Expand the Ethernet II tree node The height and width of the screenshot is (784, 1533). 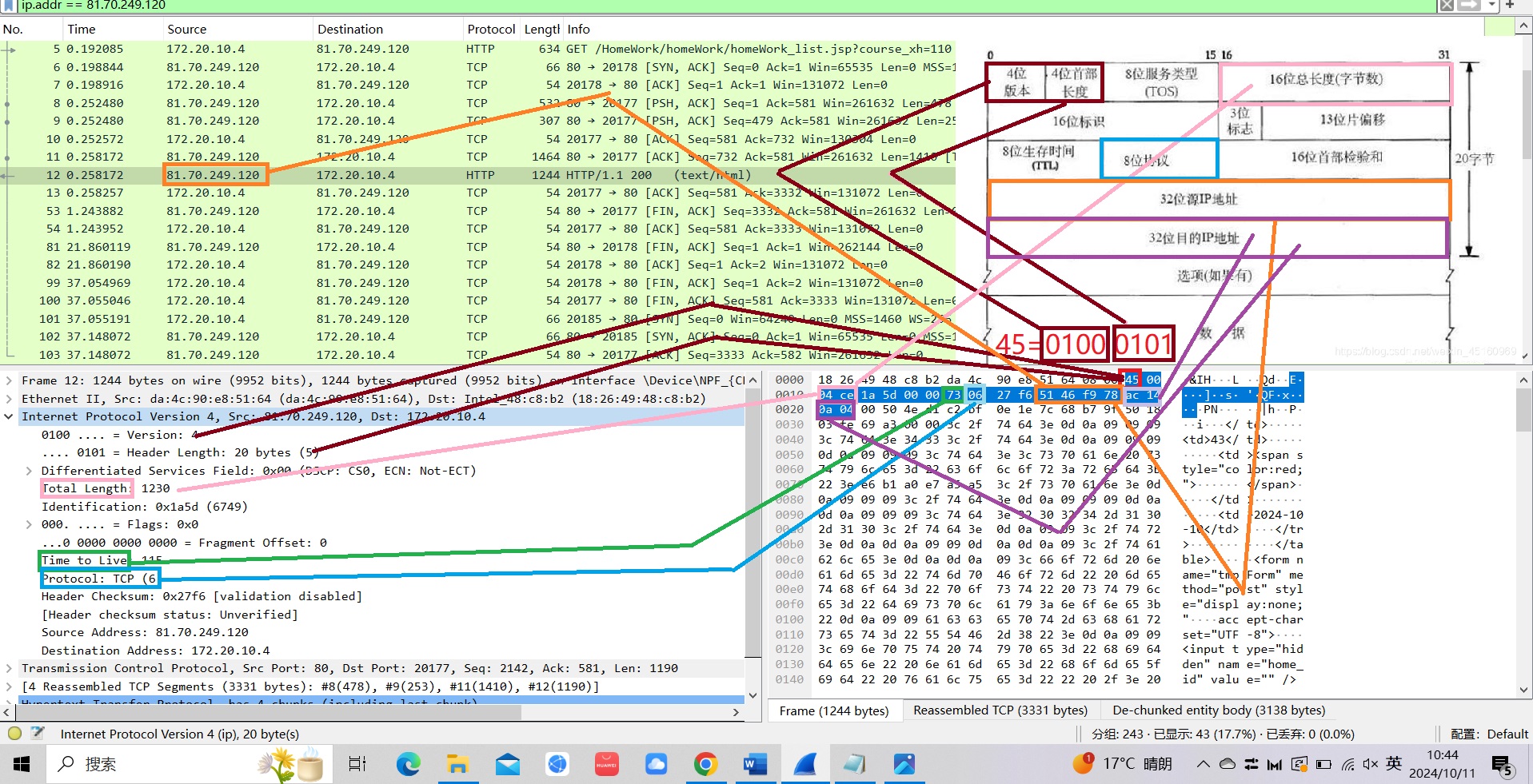(x=9, y=399)
